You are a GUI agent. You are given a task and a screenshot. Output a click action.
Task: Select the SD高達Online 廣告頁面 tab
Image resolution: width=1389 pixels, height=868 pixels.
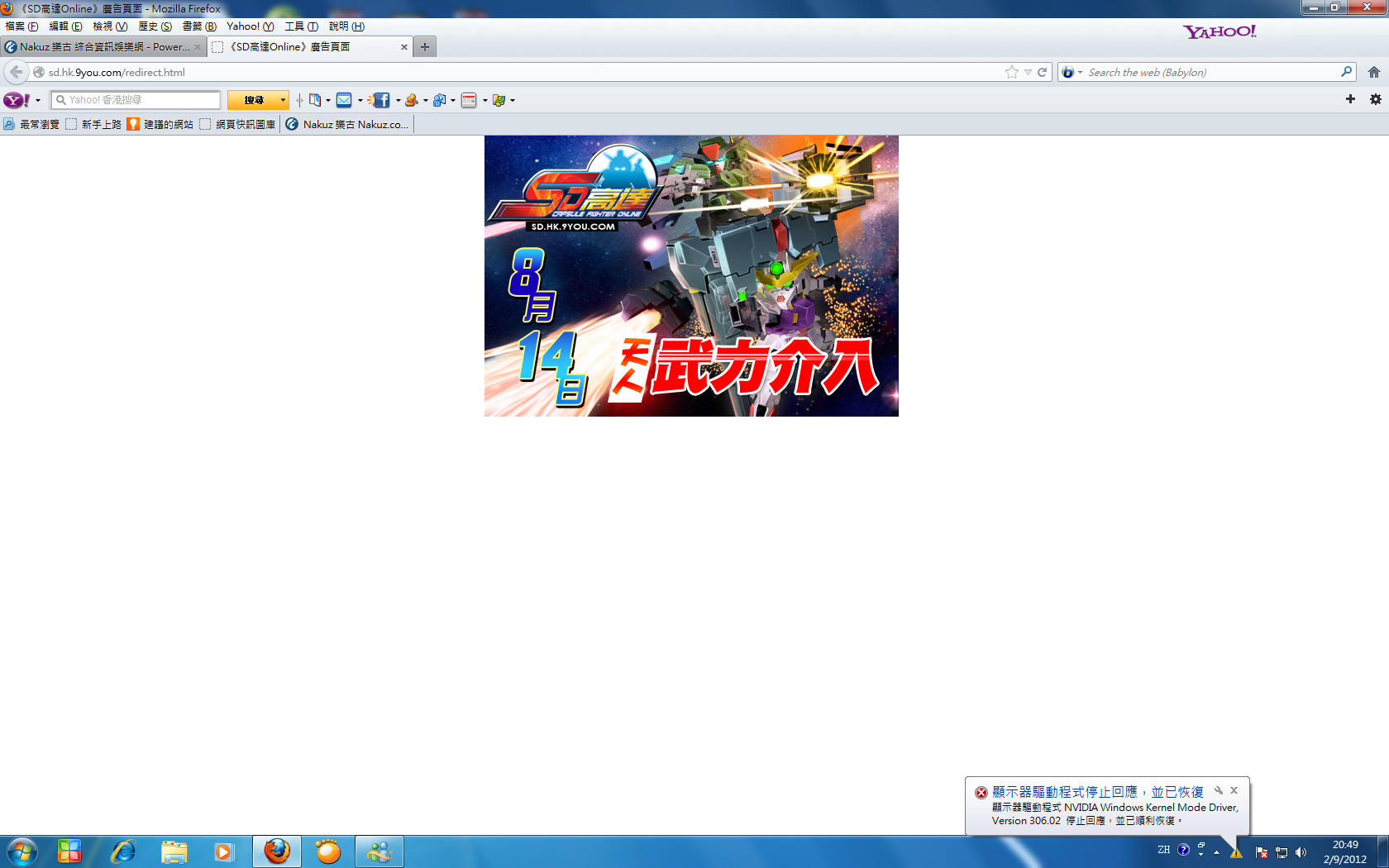pyautogui.click(x=310, y=47)
